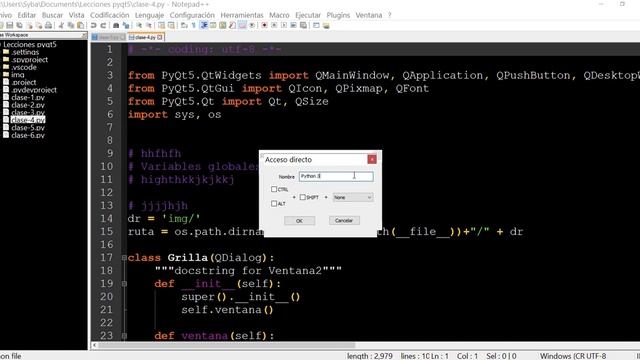640x360 pixels.
Task: Open the Ejecutar menu
Action: pyautogui.click(x=308, y=15)
